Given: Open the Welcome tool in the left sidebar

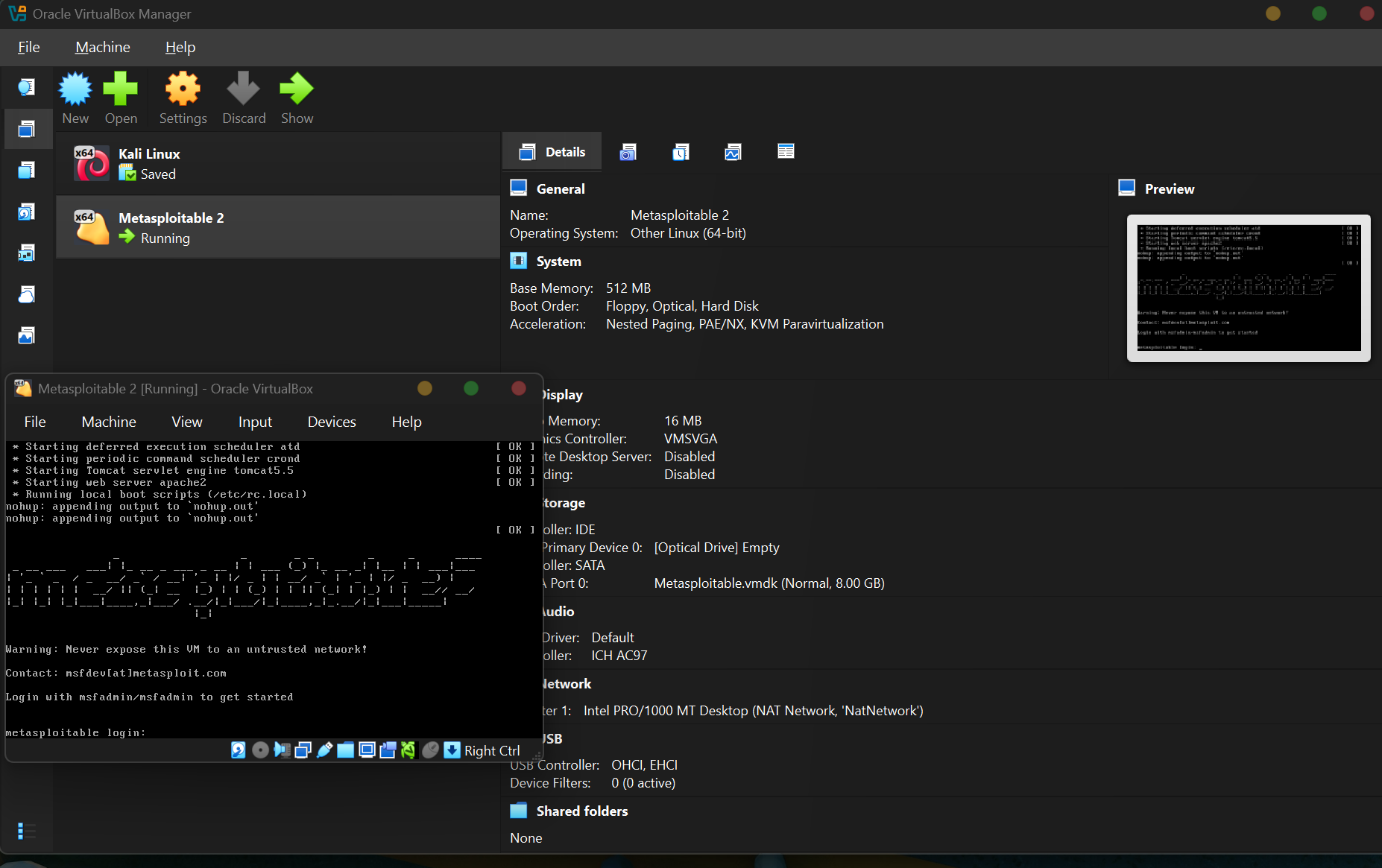Looking at the screenshot, I should click(26, 87).
